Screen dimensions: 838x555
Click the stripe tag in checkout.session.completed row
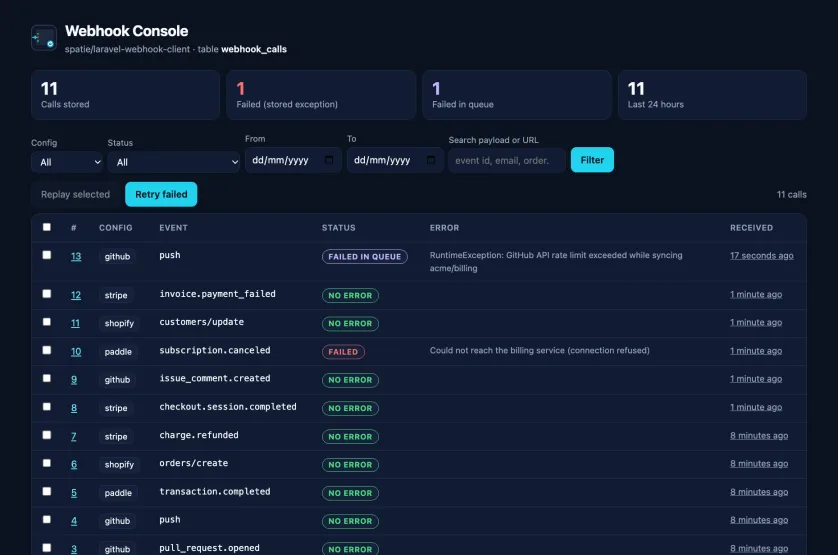116,408
